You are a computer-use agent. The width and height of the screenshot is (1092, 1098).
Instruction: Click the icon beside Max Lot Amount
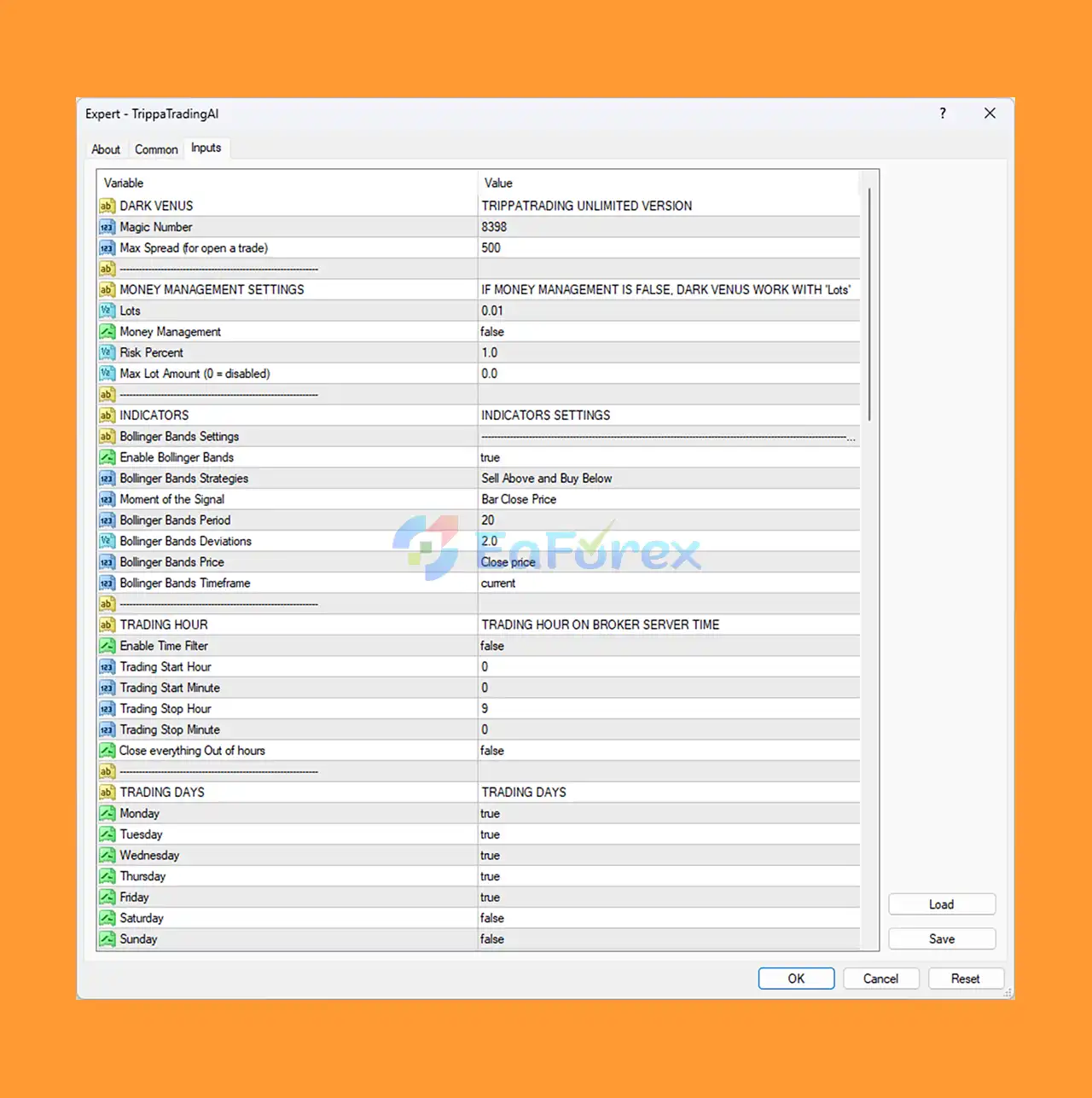coord(107,373)
